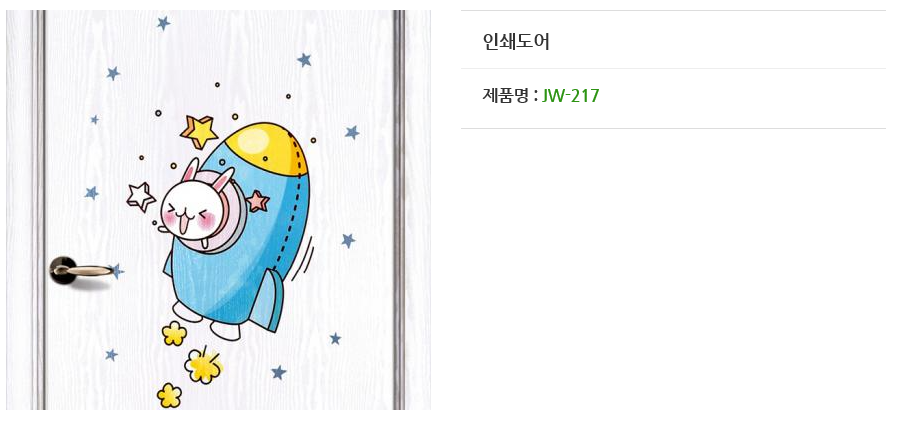Click the white rocket foot below the fin
916x421 pixels.
pos(225,330)
